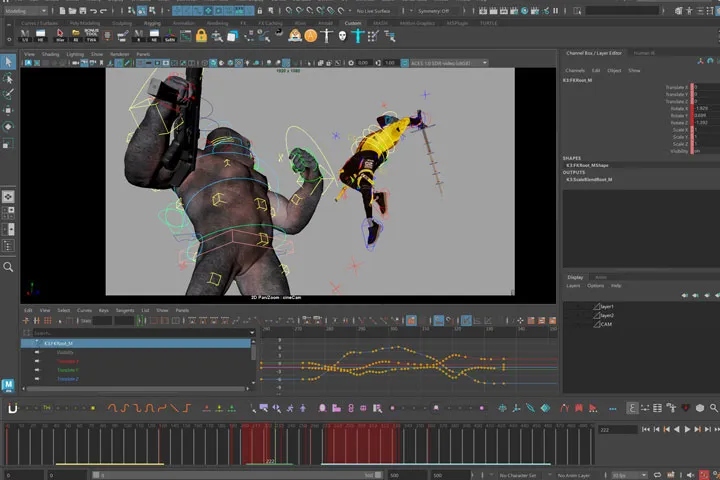Viewport: 720px width, 480px height.
Task: Click the Bonus Tool shelf icon
Action: pos(91,35)
